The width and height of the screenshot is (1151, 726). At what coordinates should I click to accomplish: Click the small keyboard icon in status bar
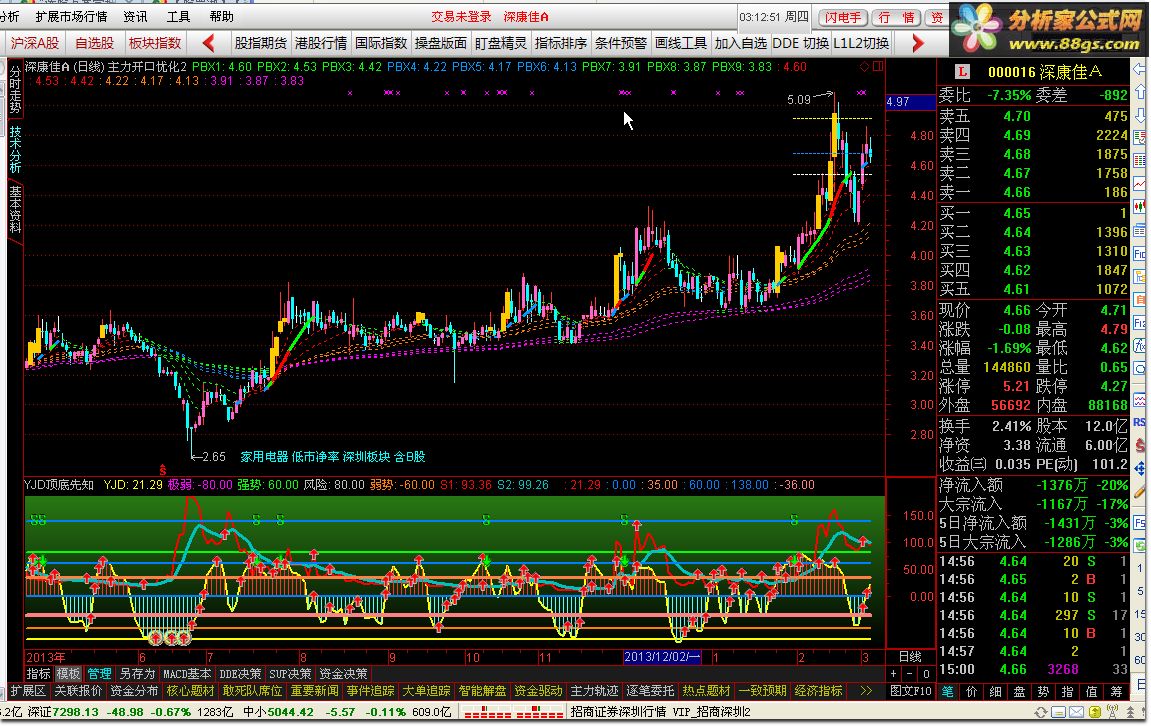coord(1058,712)
